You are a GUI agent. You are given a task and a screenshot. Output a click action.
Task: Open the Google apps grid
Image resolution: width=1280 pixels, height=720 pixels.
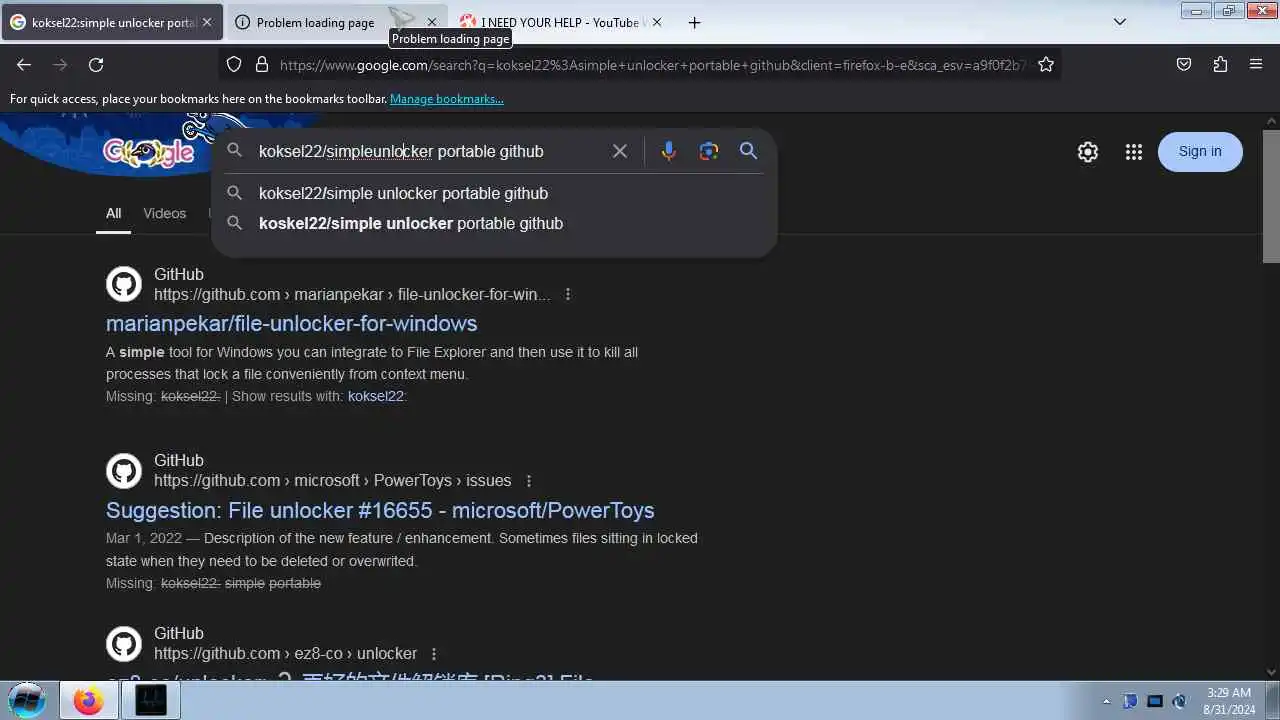(1134, 152)
